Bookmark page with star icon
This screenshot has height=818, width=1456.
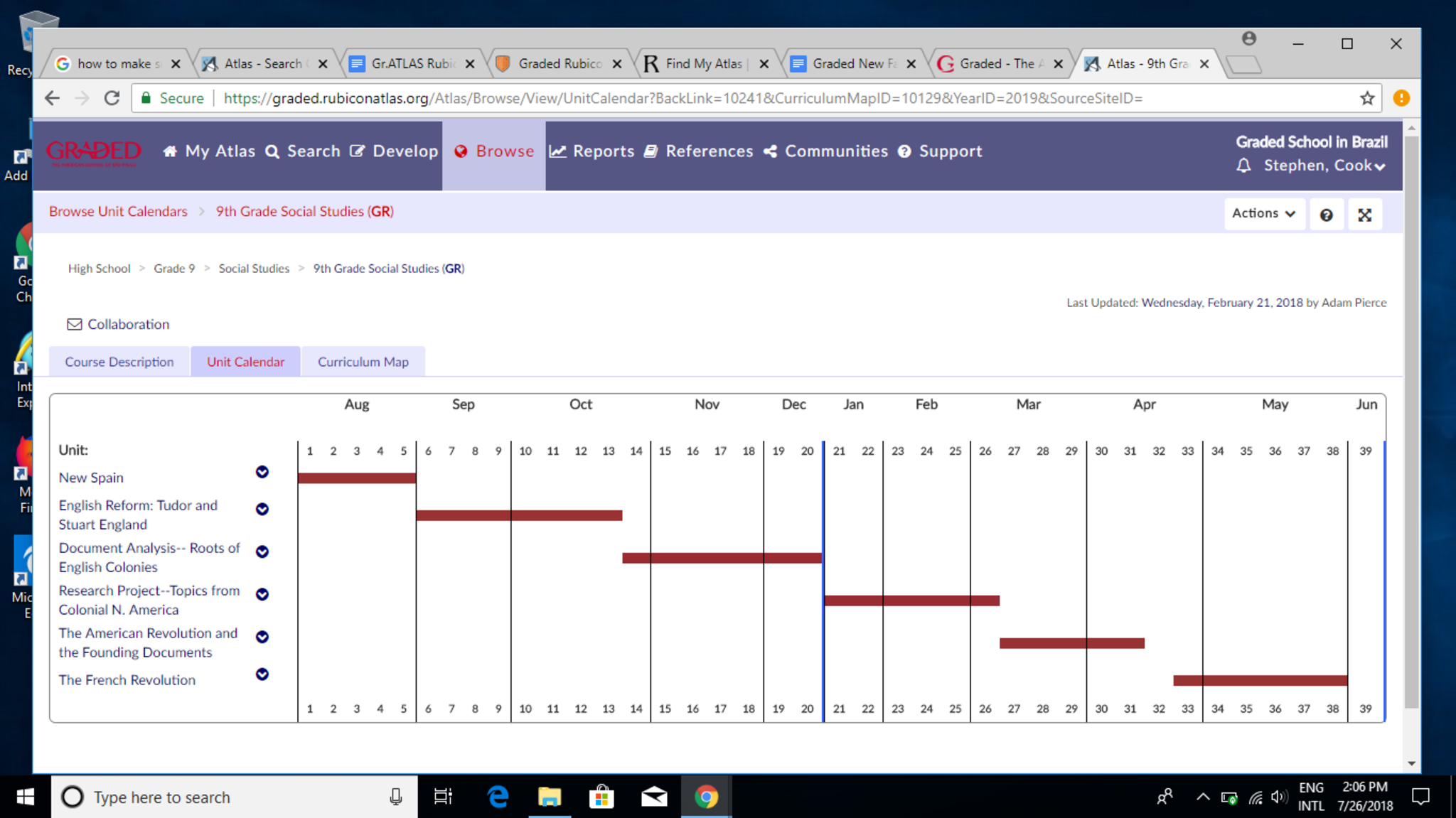tap(1366, 98)
